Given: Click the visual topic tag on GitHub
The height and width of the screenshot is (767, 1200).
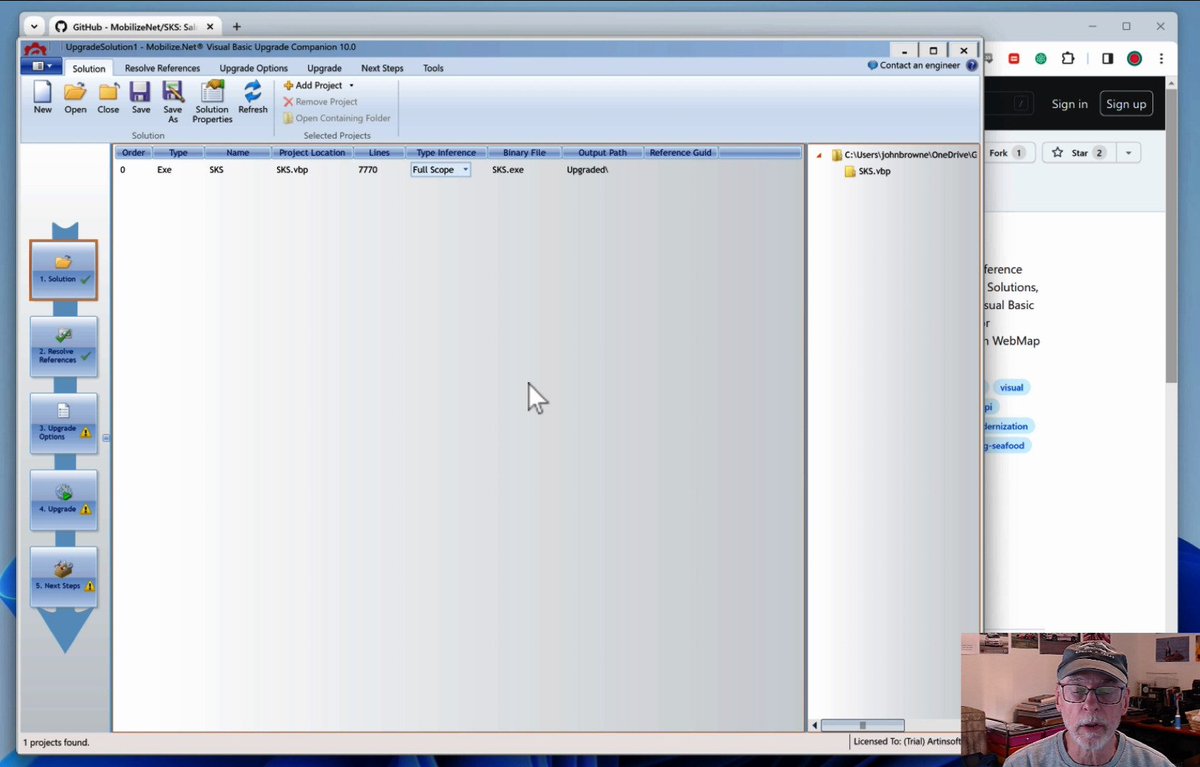Looking at the screenshot, I should [x=1011, y=387].
